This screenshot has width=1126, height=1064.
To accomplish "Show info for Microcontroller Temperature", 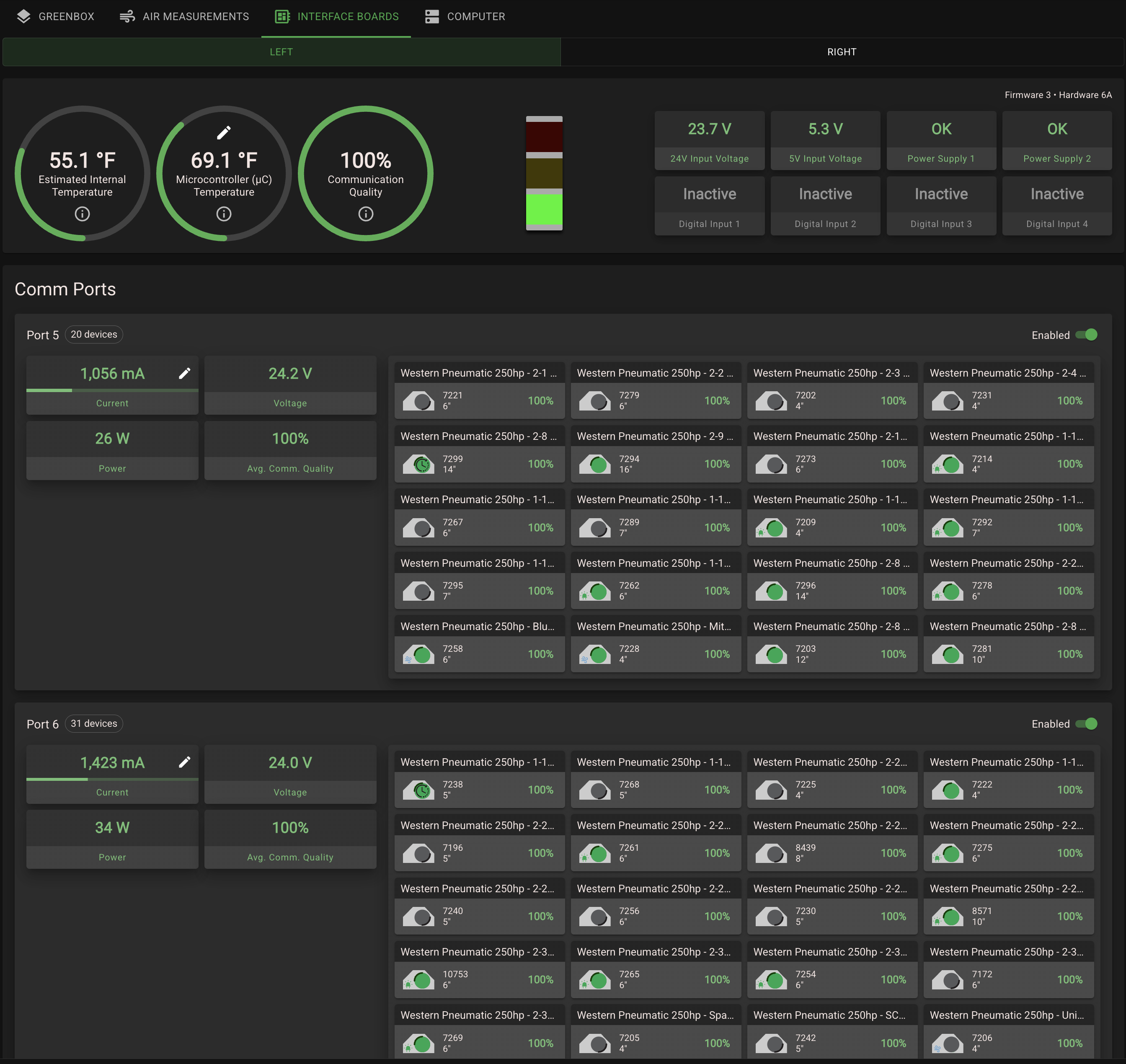I will pyautogui.click(x=224, y=214).
